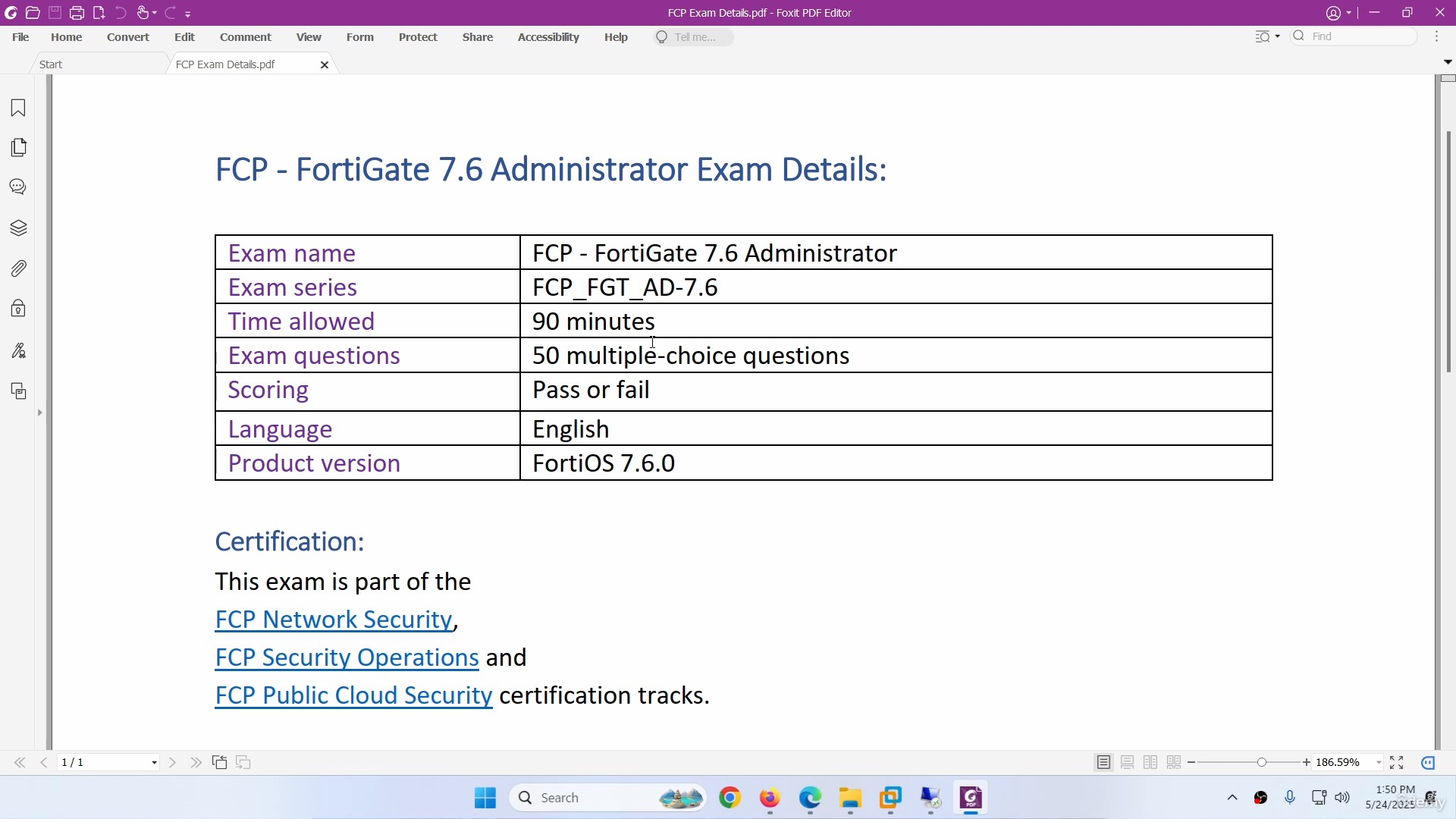Open the page number dropdown

155,763
